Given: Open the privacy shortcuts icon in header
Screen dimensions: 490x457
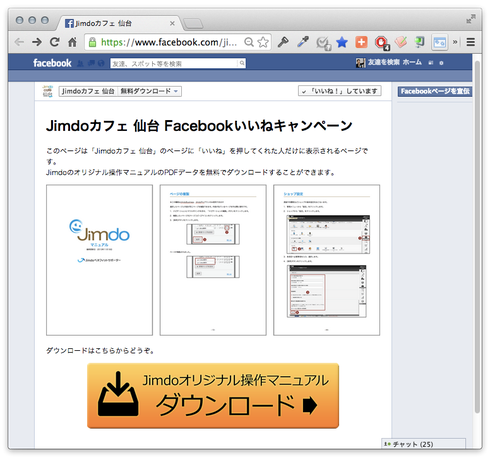Looking at the screenshot, I should [x=431, y=63].
